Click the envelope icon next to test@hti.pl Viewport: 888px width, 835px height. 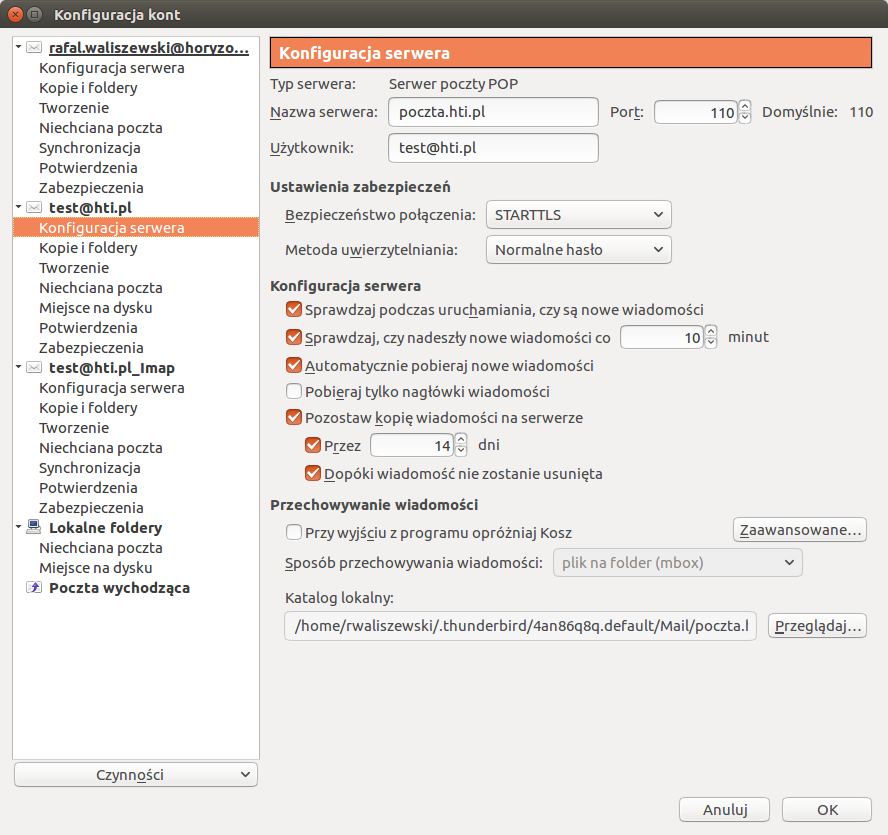pos(34,208)
